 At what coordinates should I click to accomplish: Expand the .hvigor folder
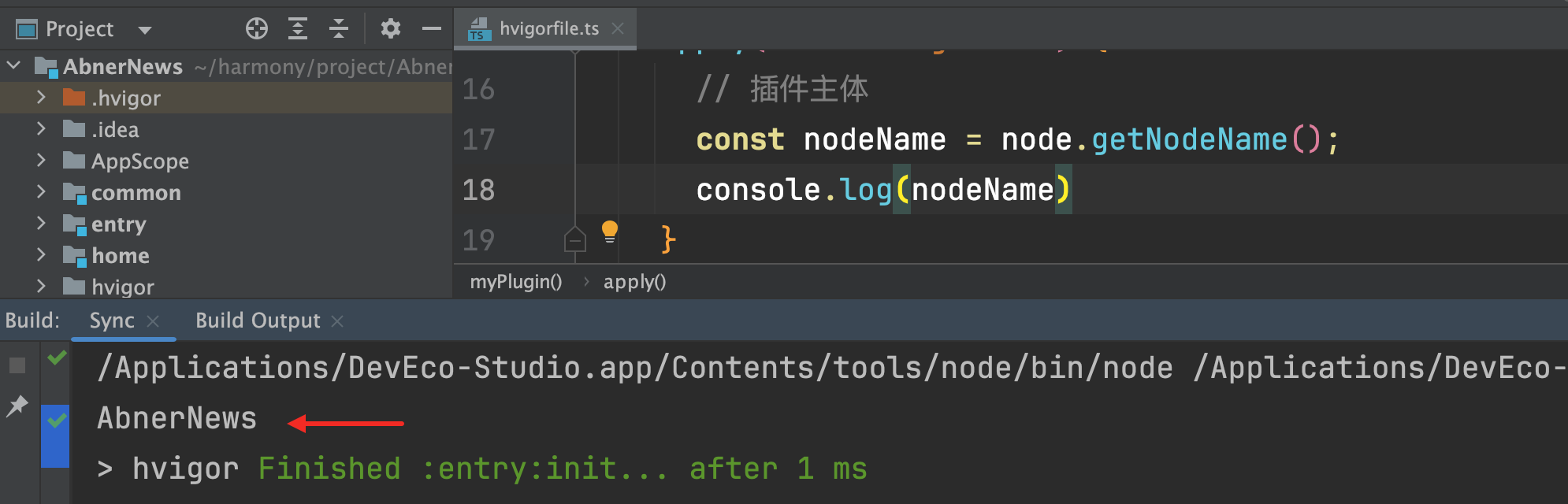[x=41, y=98]
